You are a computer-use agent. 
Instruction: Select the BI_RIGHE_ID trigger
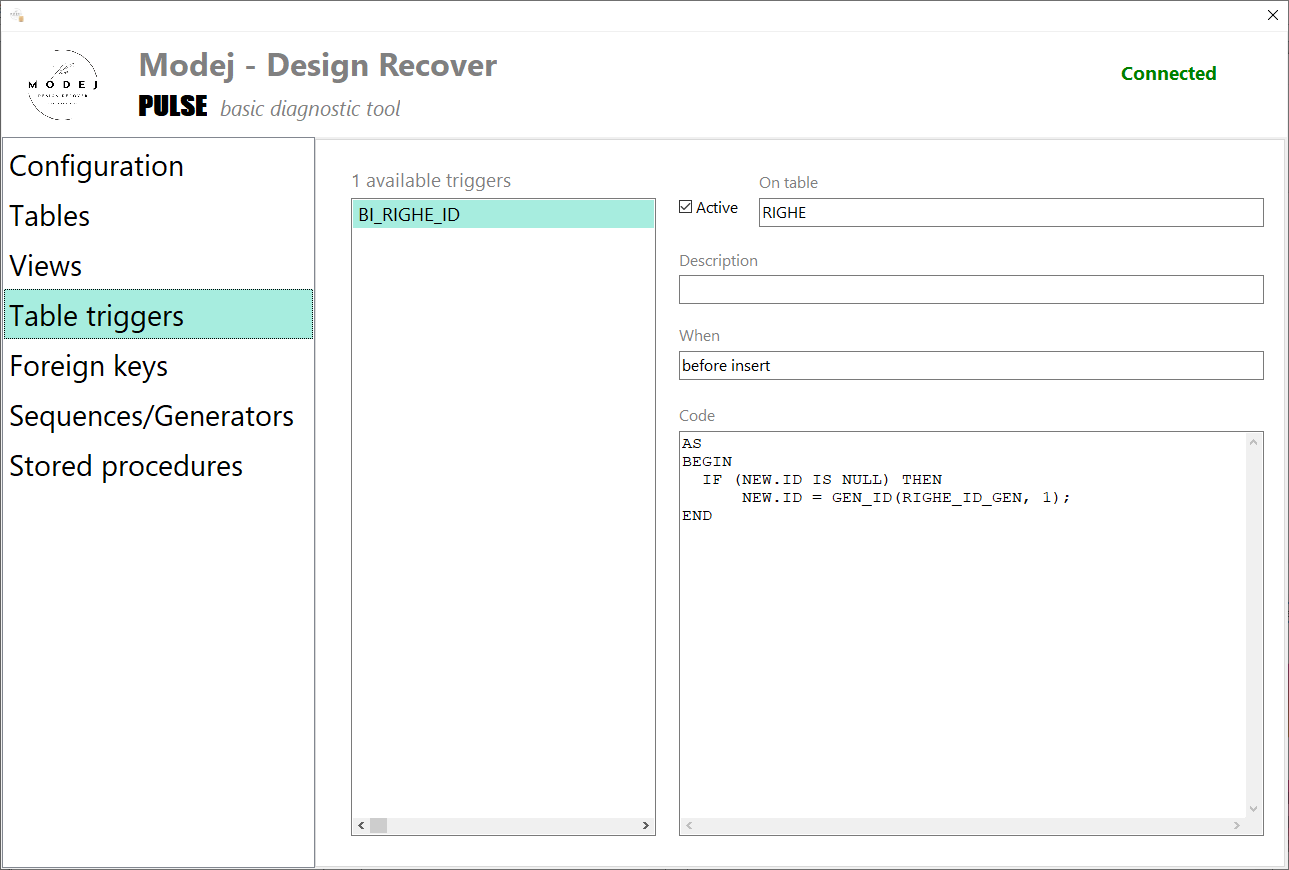[503, 214]
